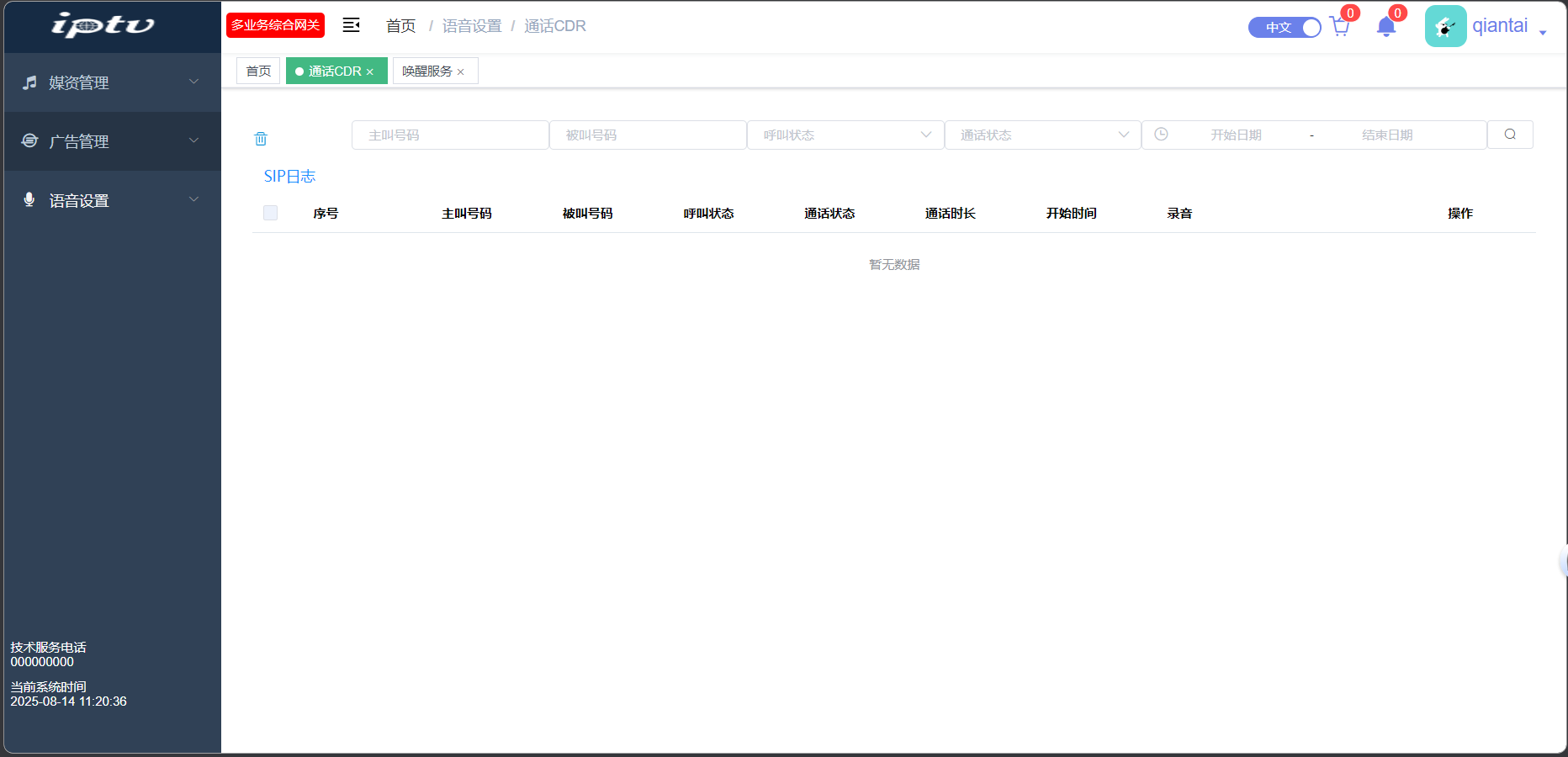Click the qiantai user avatar
This screenshot has height=757, width=1568.
(x=1445, y=26)
